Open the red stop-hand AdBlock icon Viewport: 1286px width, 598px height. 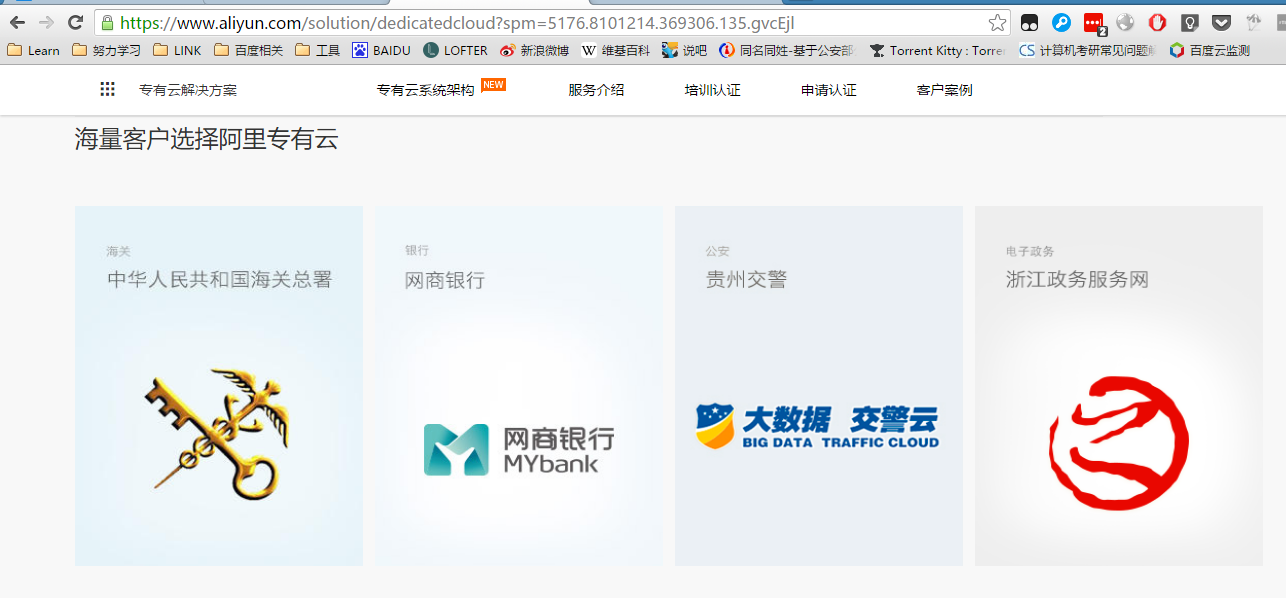1157,22
